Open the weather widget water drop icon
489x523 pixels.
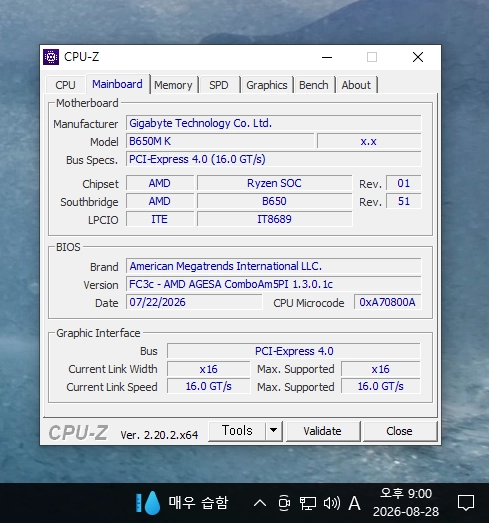coord(148,503)
